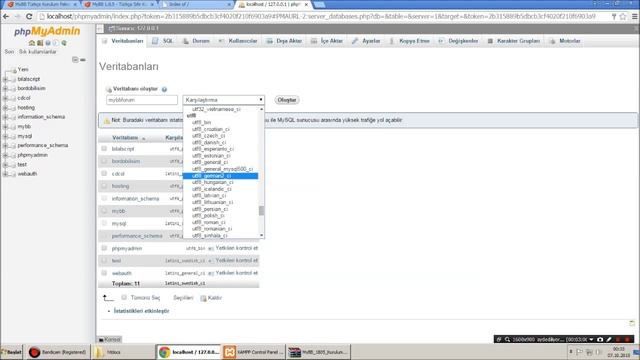Click the link-with-main-panel icon in the sidebar

pyautogui.click(x=83, y=60)
